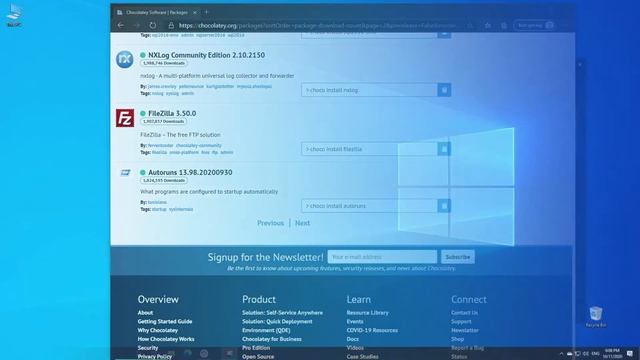Open FileZilla 3.50.0 package page

click(172, 113)
